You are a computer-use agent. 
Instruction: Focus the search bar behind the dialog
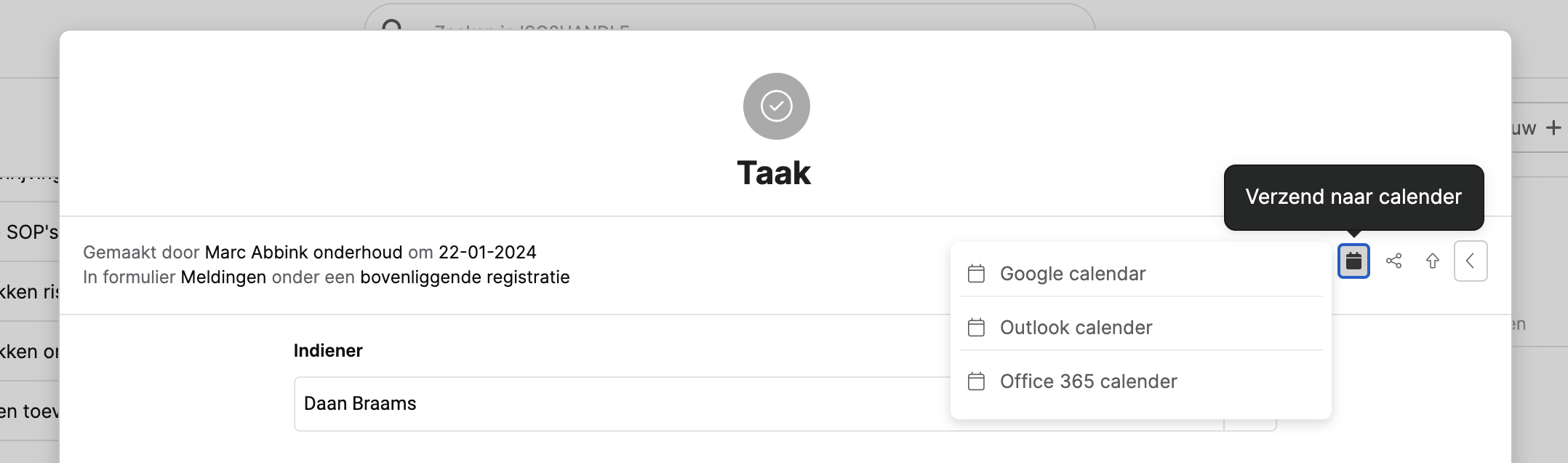pos(729,20)
